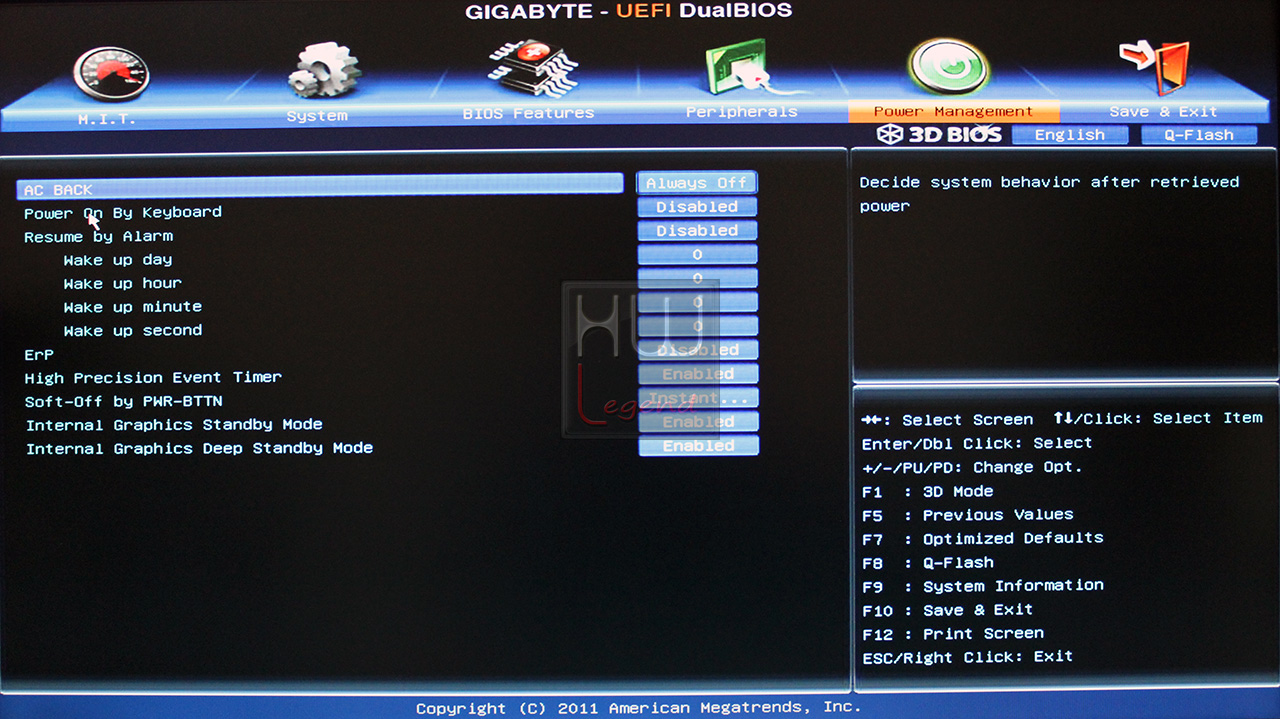Click the F8 Q-Flash help line
The height and width of the screenshot is (719, 1280).
[927, 563]
